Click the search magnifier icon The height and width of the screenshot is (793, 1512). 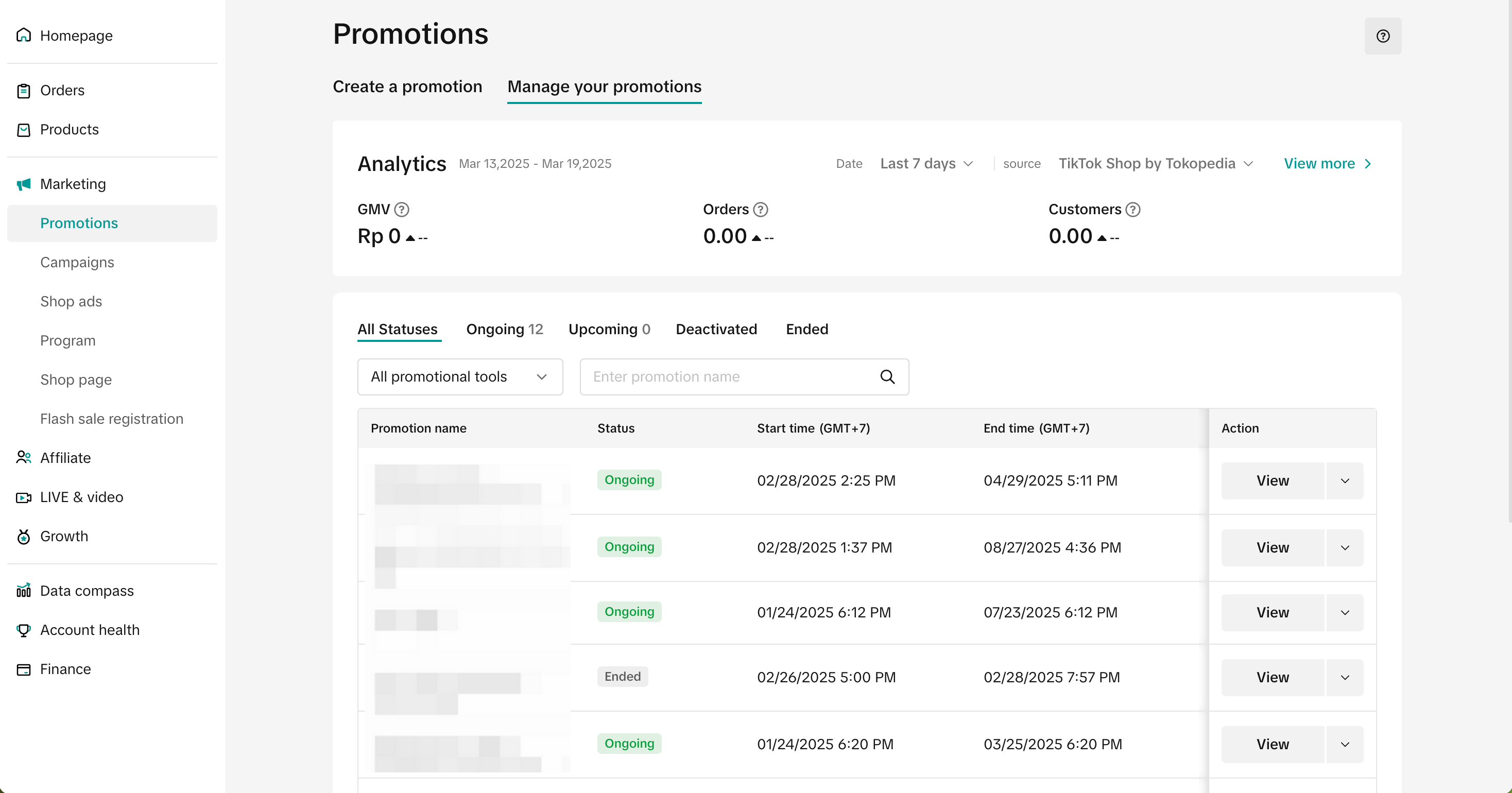(887, 377)
